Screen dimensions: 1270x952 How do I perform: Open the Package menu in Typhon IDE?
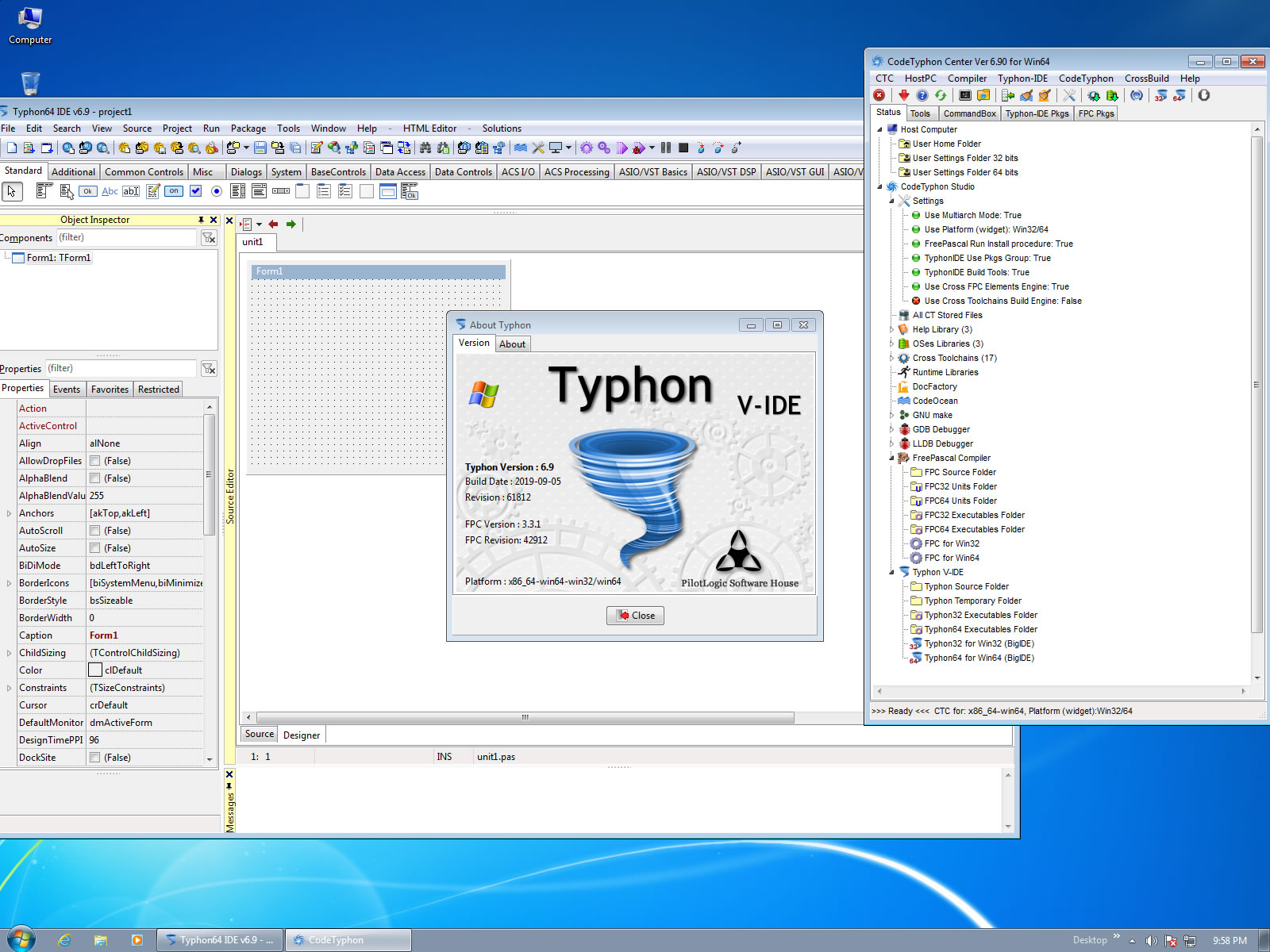coord(248,129)
